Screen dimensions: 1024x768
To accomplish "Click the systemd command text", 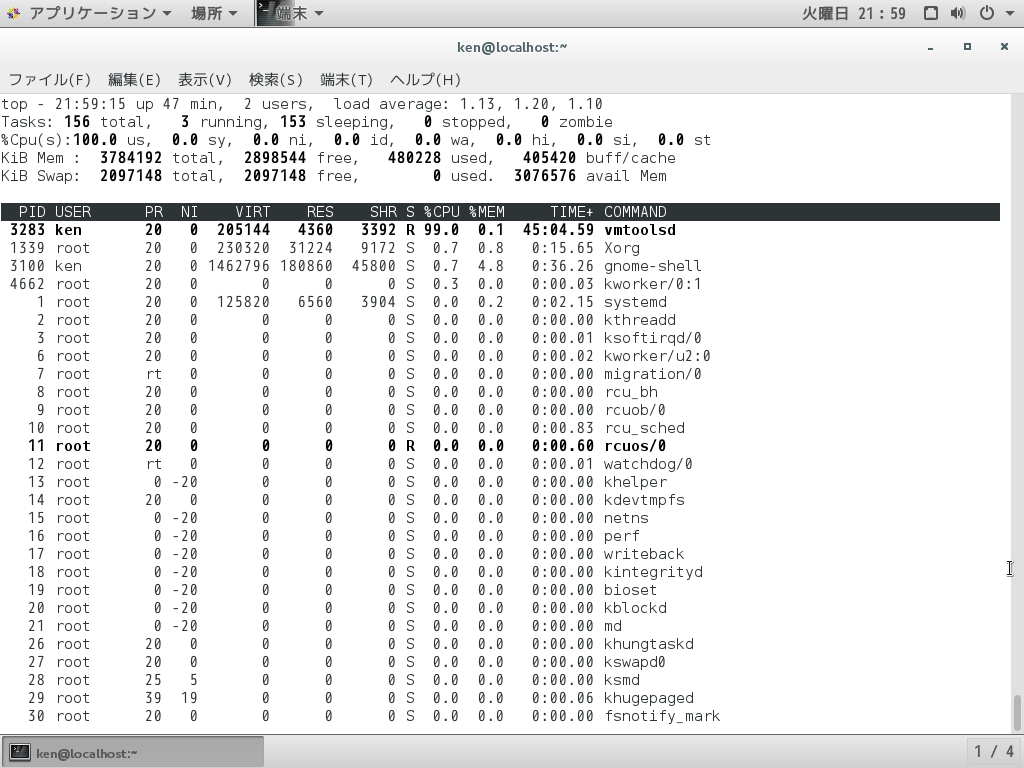I will [x=635, y=302].
